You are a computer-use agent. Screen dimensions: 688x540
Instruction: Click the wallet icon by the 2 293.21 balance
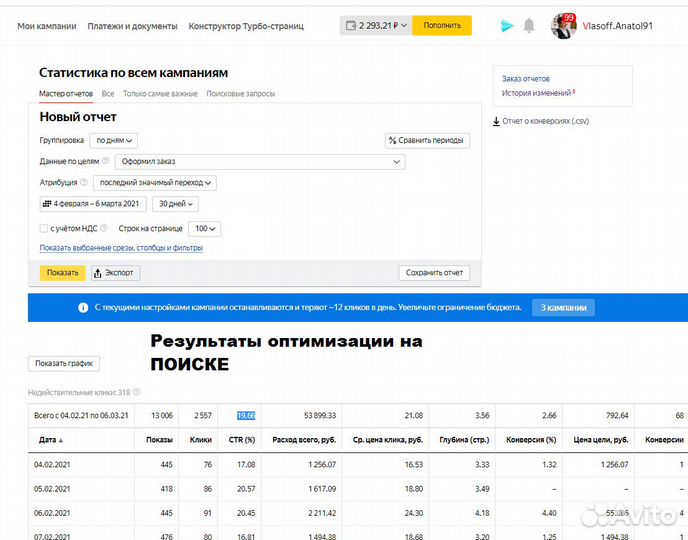tap(351, 25)
